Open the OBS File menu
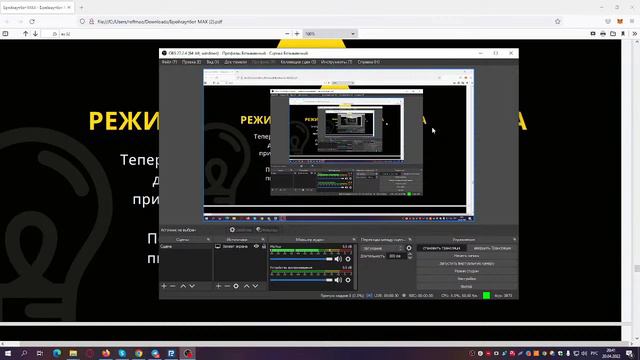Viewport: 640px width, 360px height. click(x=169, y=62)
